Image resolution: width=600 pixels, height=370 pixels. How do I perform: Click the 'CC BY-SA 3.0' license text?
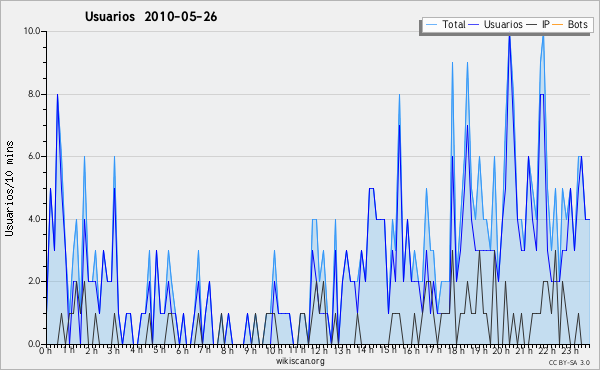click(569, 362)
